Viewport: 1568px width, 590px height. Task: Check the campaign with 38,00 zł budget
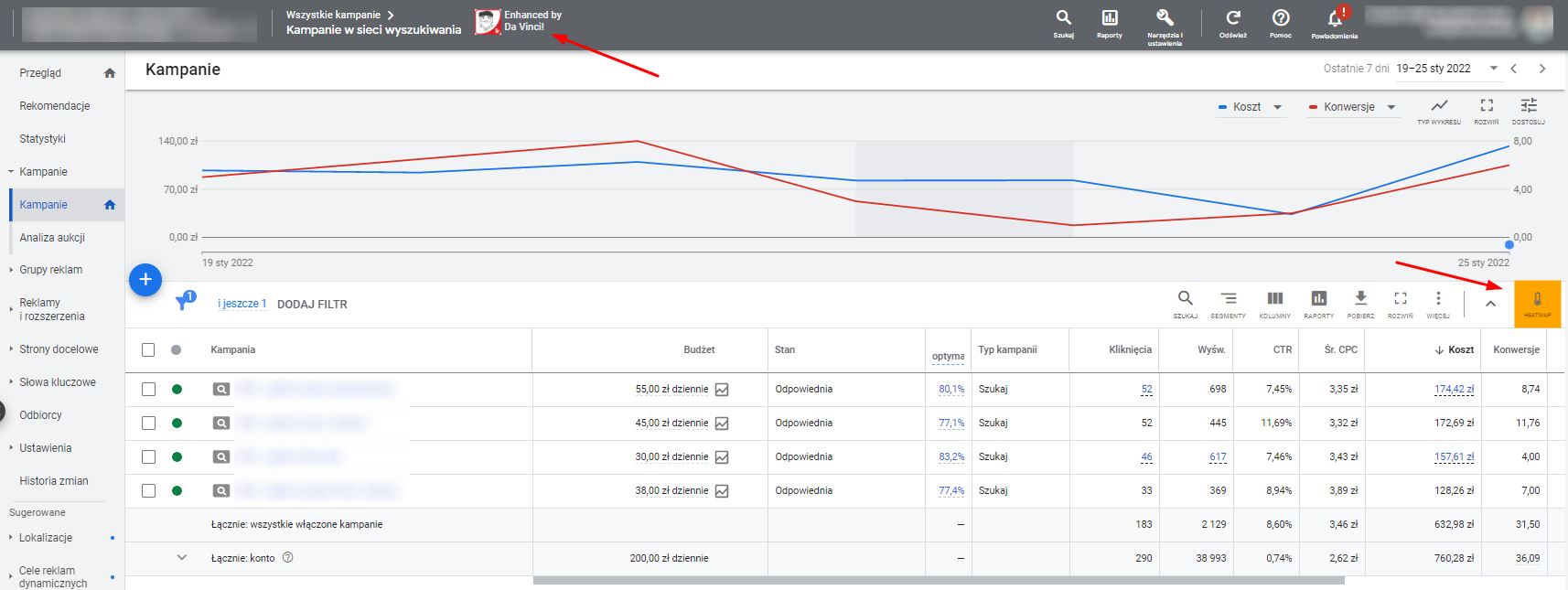tap(148, 490)
